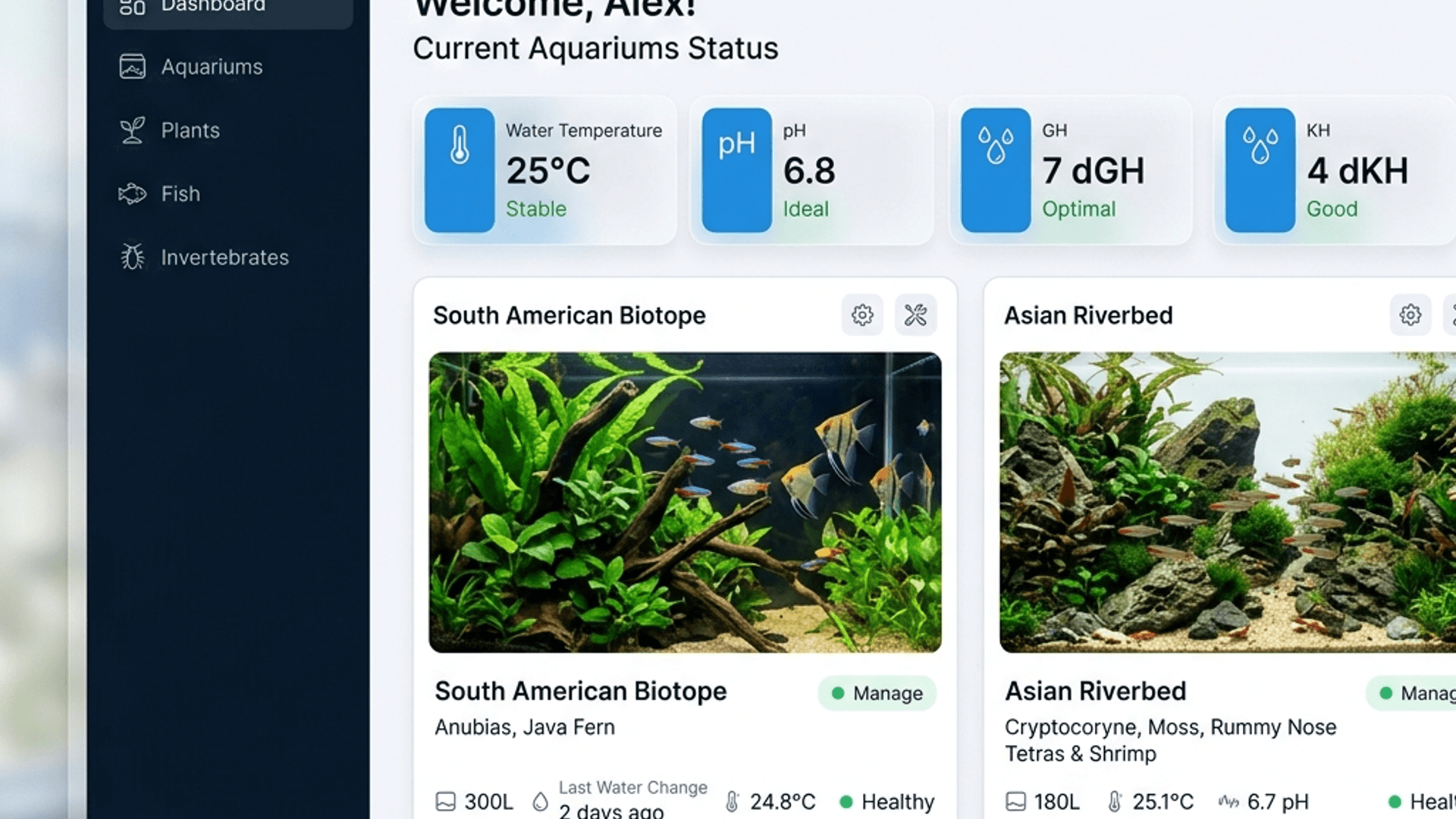Screen dimensions: 1456x819
Task: Open the South American Biotope tank photo
Action: 686,502
